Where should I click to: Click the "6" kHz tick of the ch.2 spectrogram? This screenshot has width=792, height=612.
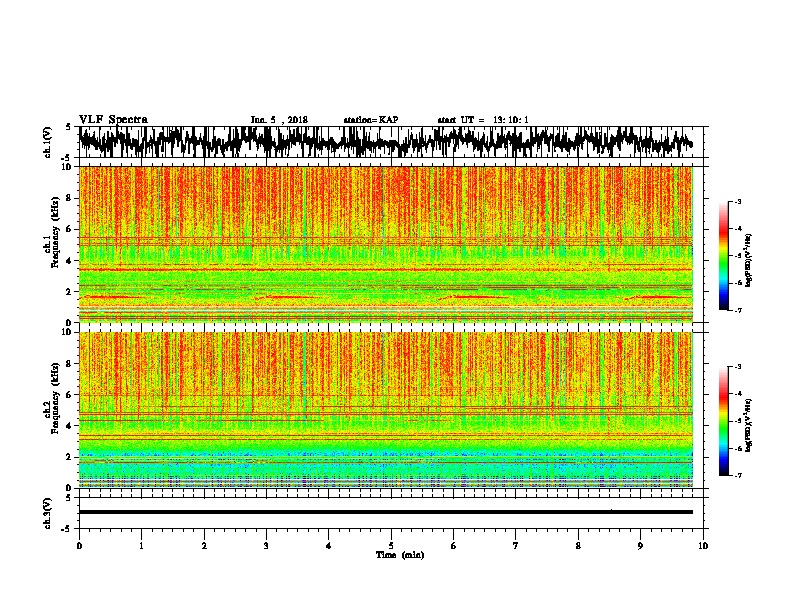[71, 395]
